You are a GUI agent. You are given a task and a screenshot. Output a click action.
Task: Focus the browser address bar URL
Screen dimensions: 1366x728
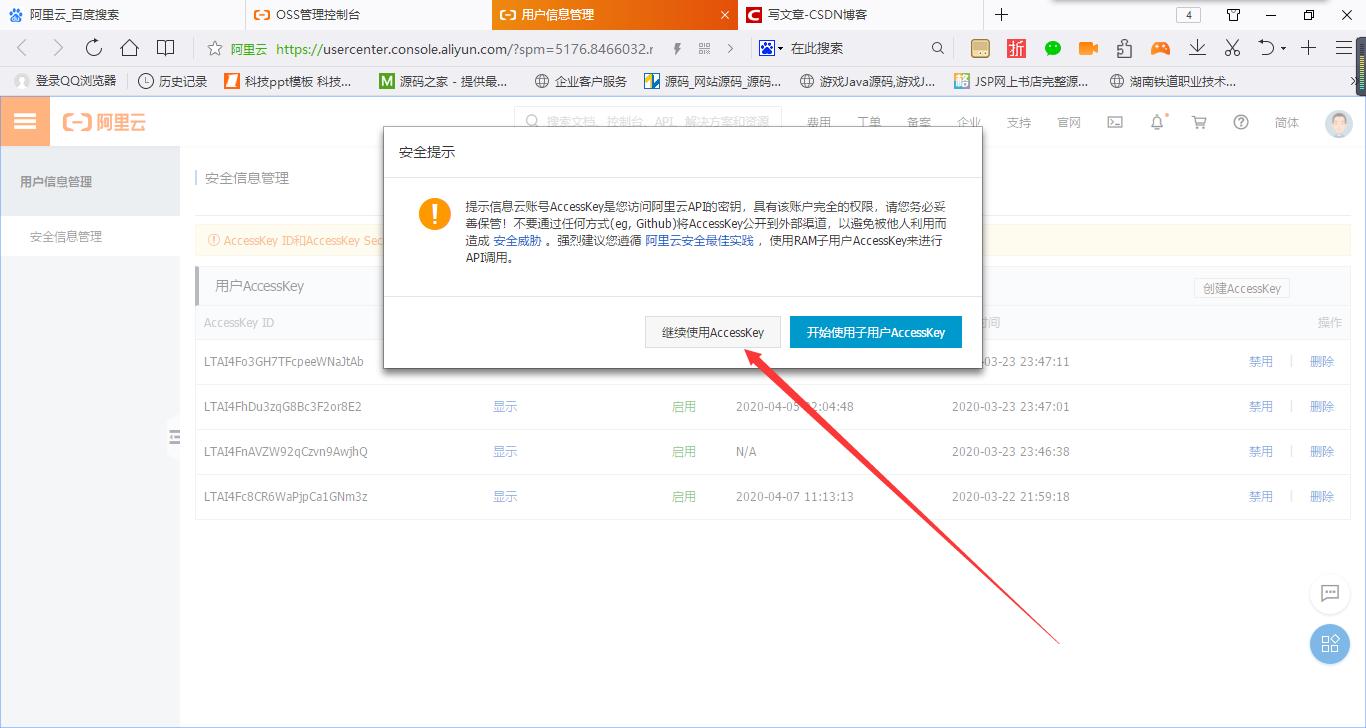coord(464,48)
